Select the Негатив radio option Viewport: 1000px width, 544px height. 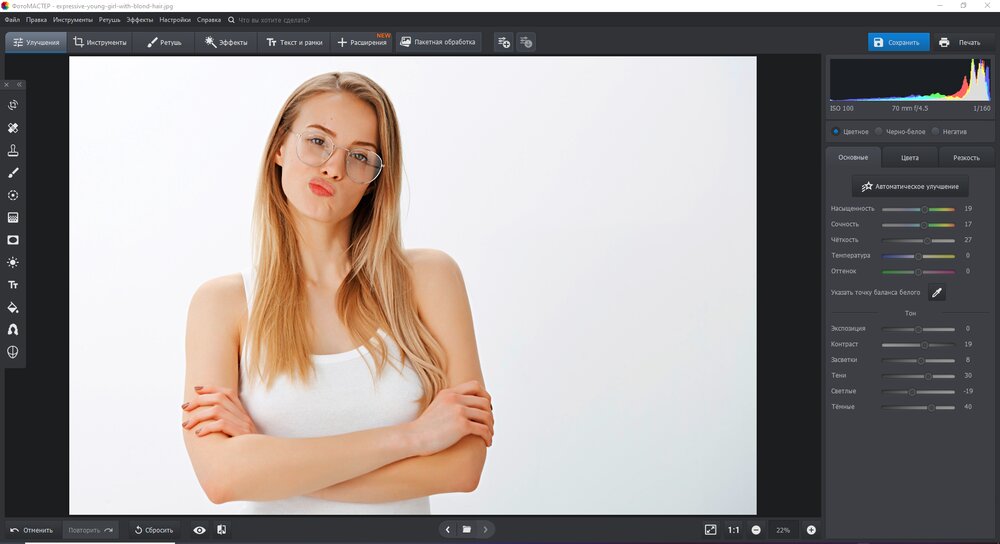935,131
